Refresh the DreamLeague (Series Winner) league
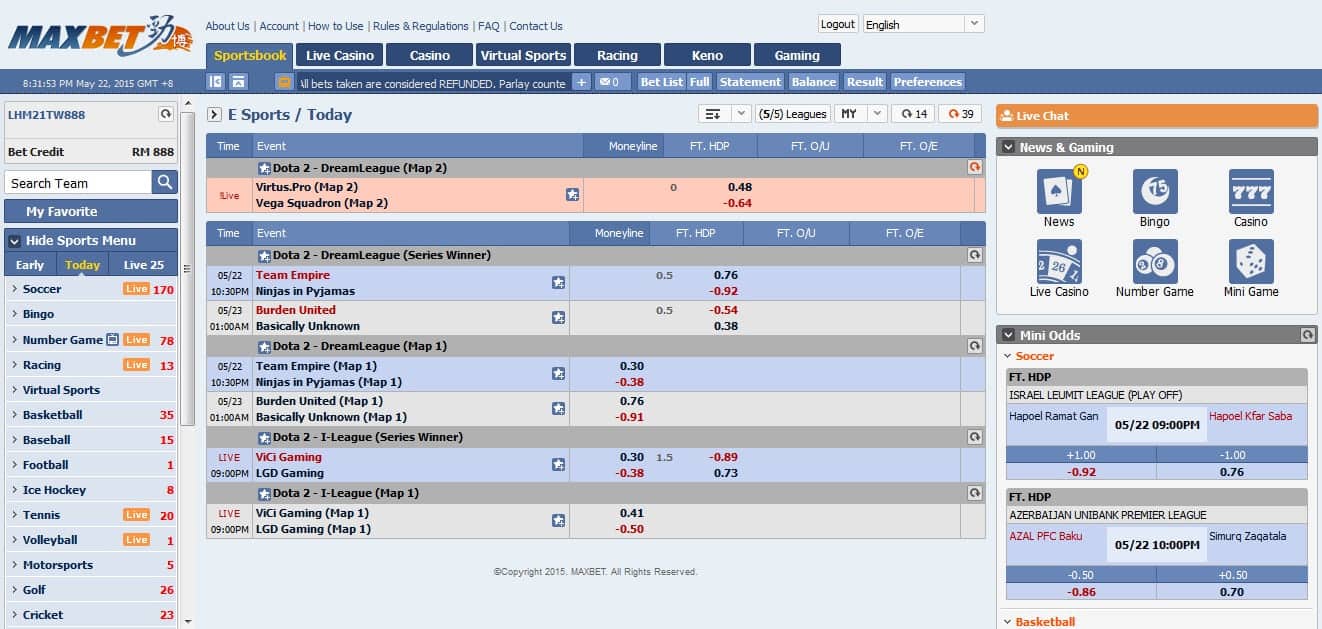1322x629 pixels. coord(975,255)
